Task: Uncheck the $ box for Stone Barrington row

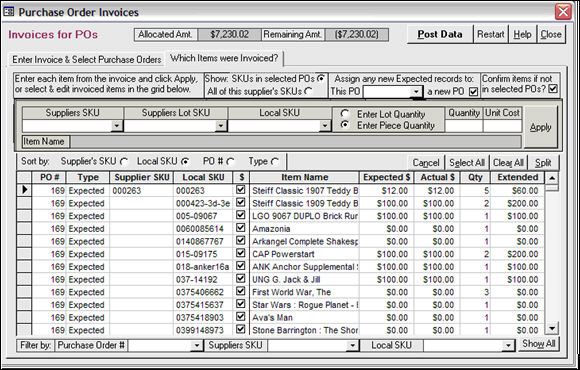Action: click(x=241, y=329)
